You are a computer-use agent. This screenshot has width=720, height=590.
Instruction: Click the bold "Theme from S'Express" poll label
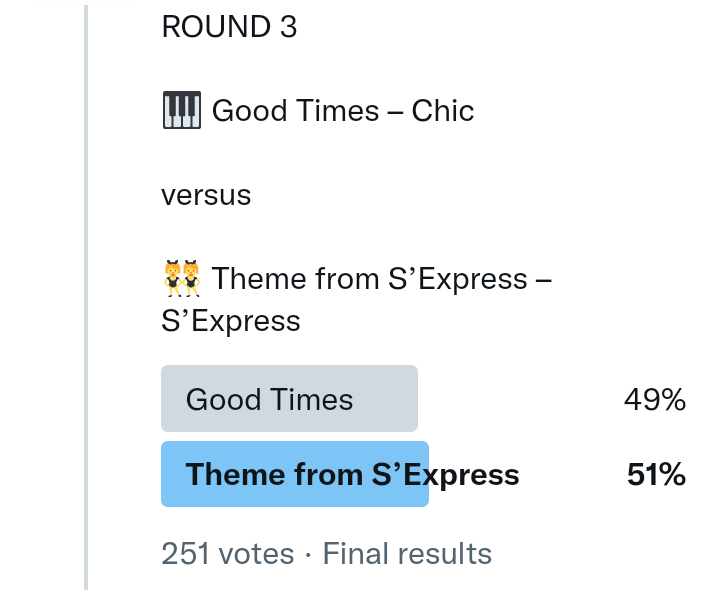pyautogui.click(x=352, y=474)
